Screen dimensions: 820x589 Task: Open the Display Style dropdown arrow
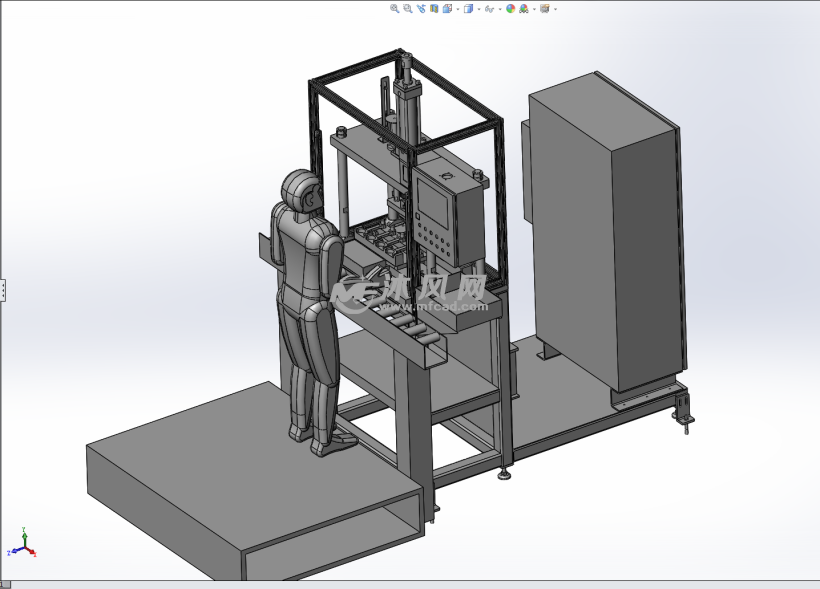[x=479, y=8]
